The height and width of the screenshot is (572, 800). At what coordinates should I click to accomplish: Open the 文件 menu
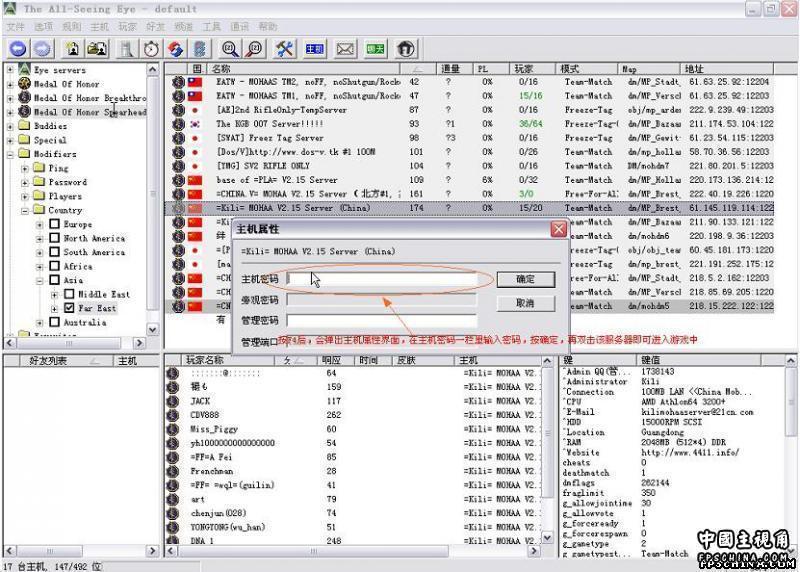15,26
